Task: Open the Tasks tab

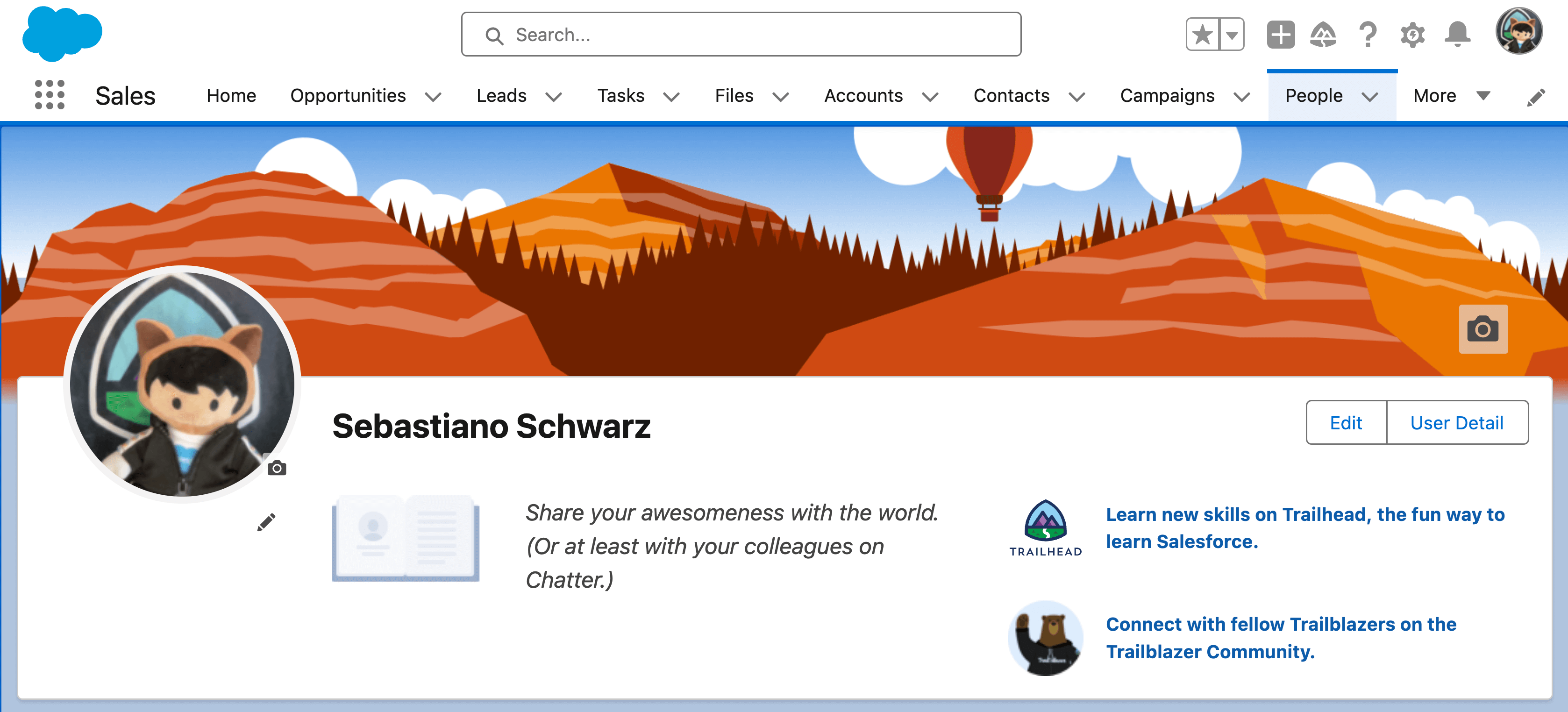Action: [x=620, y=96]
